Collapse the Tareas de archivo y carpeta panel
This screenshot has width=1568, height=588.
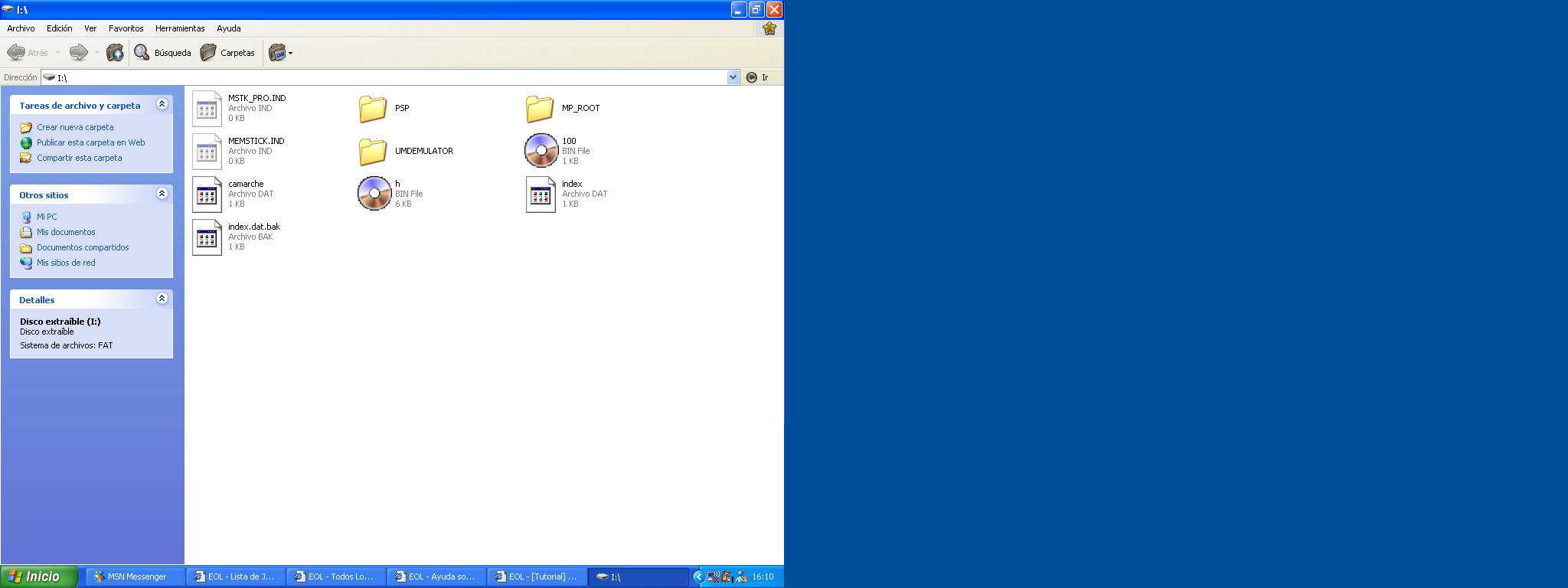point(162,104)
